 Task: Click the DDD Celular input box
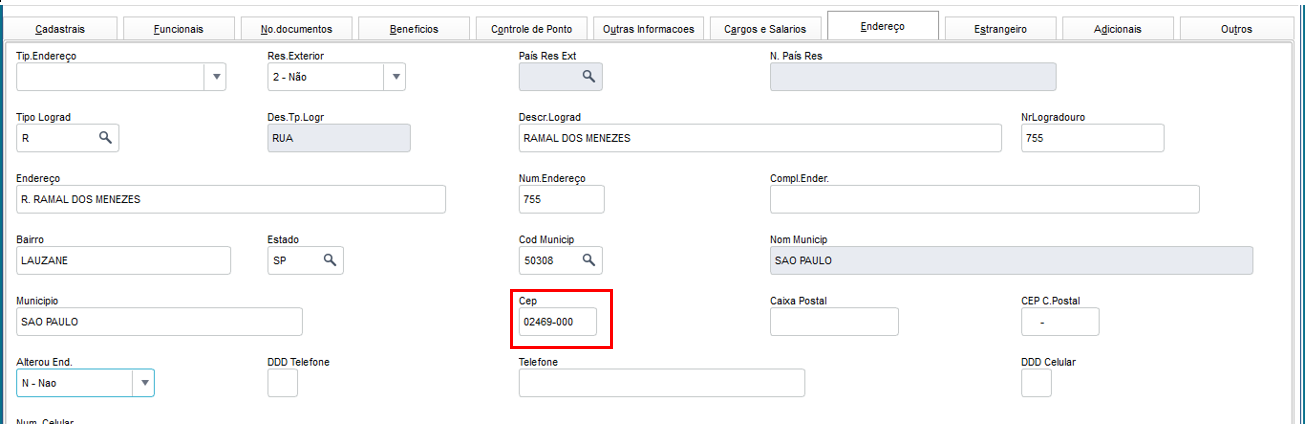pos(1036,383)
